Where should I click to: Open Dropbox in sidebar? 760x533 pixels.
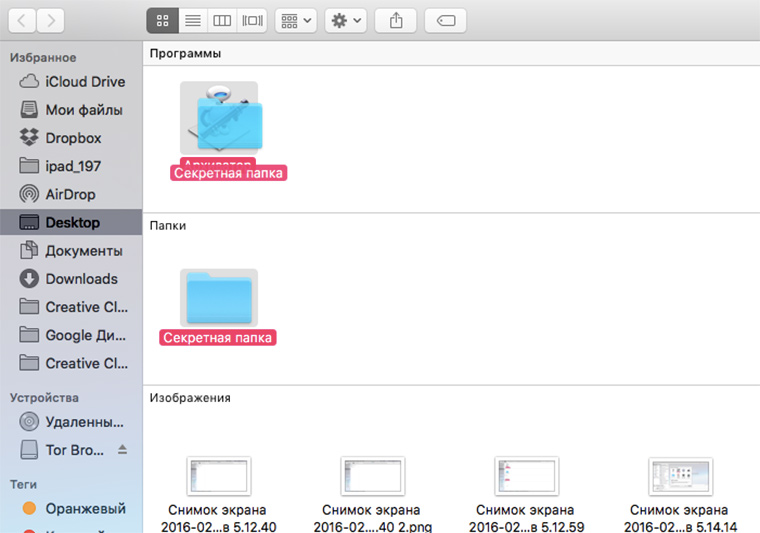tap(71, 138)
